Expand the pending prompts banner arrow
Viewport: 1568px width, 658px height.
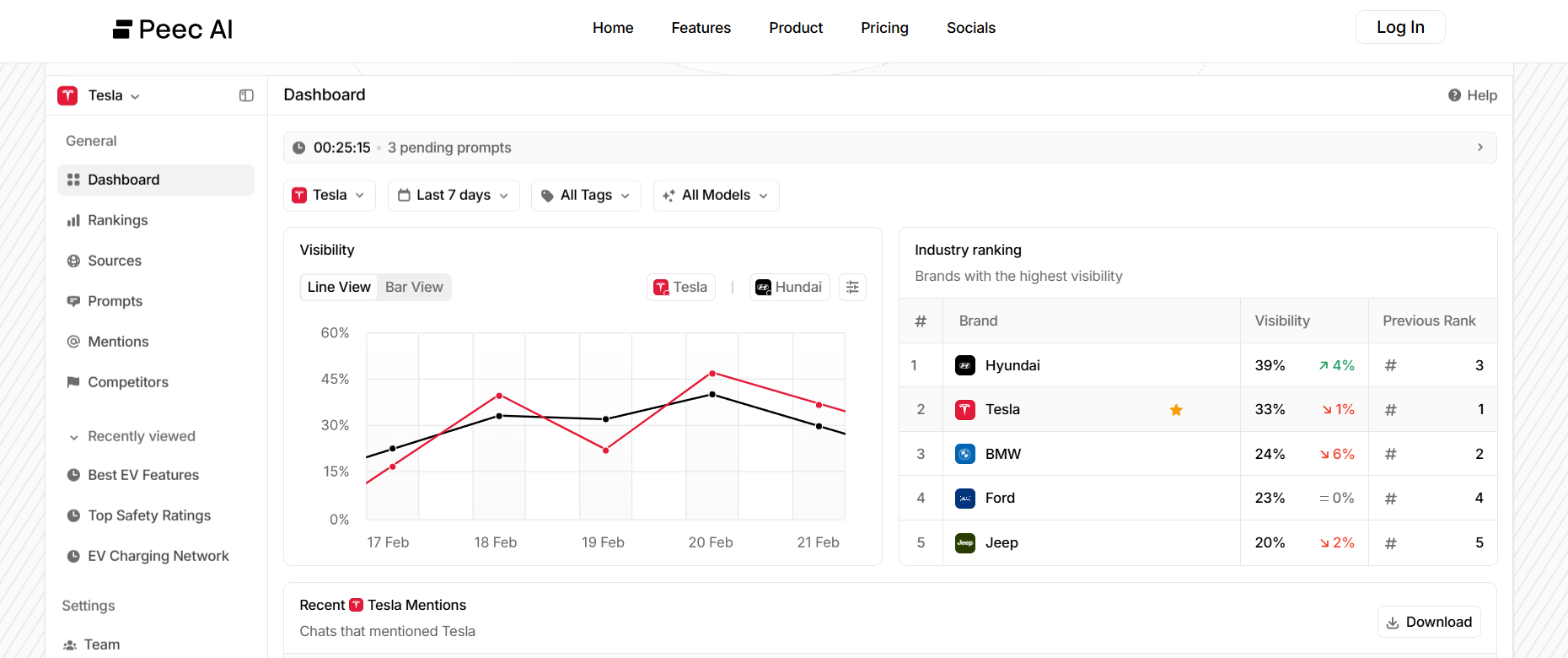[1480, 148]
